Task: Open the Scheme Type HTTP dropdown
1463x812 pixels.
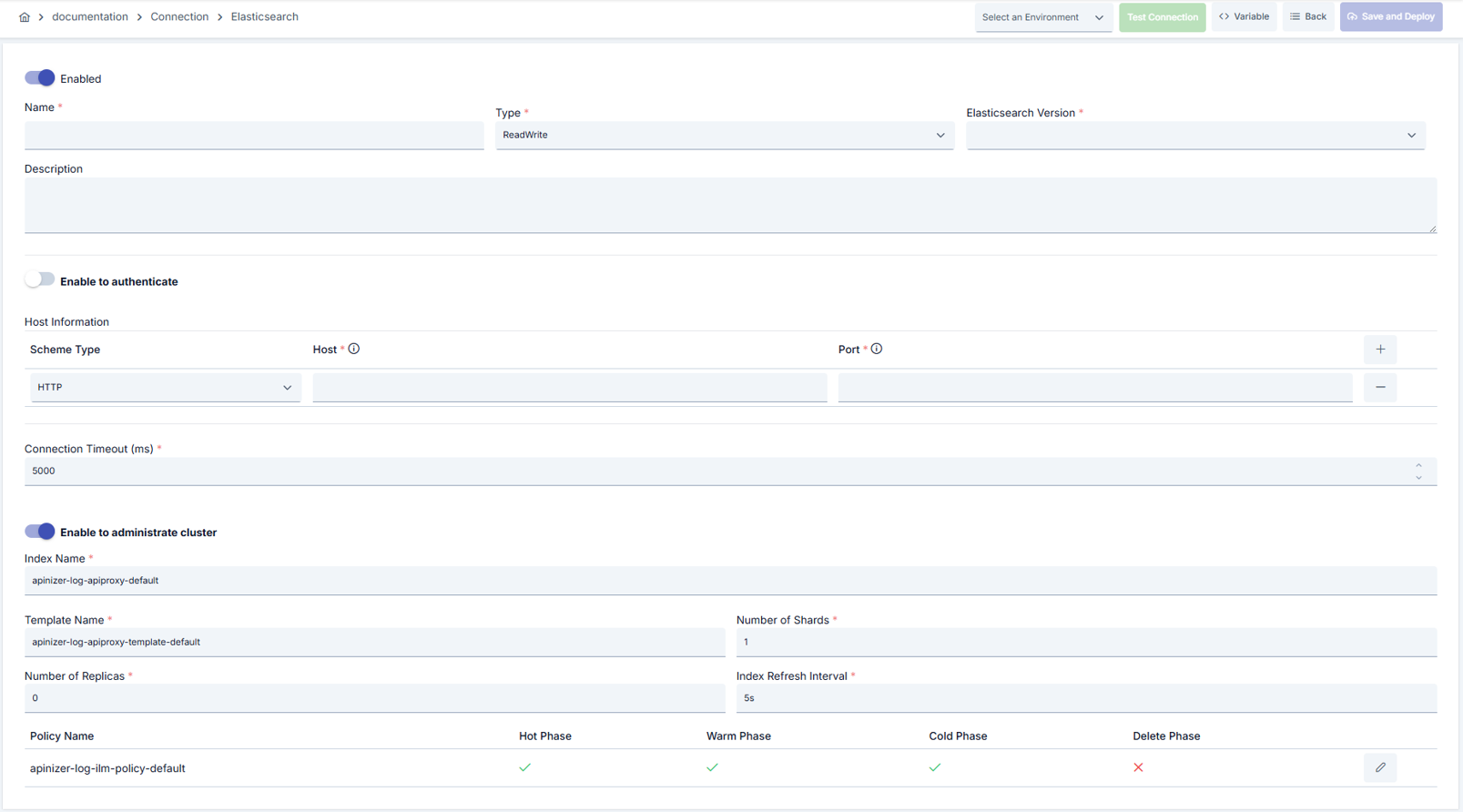Action: 166,388
